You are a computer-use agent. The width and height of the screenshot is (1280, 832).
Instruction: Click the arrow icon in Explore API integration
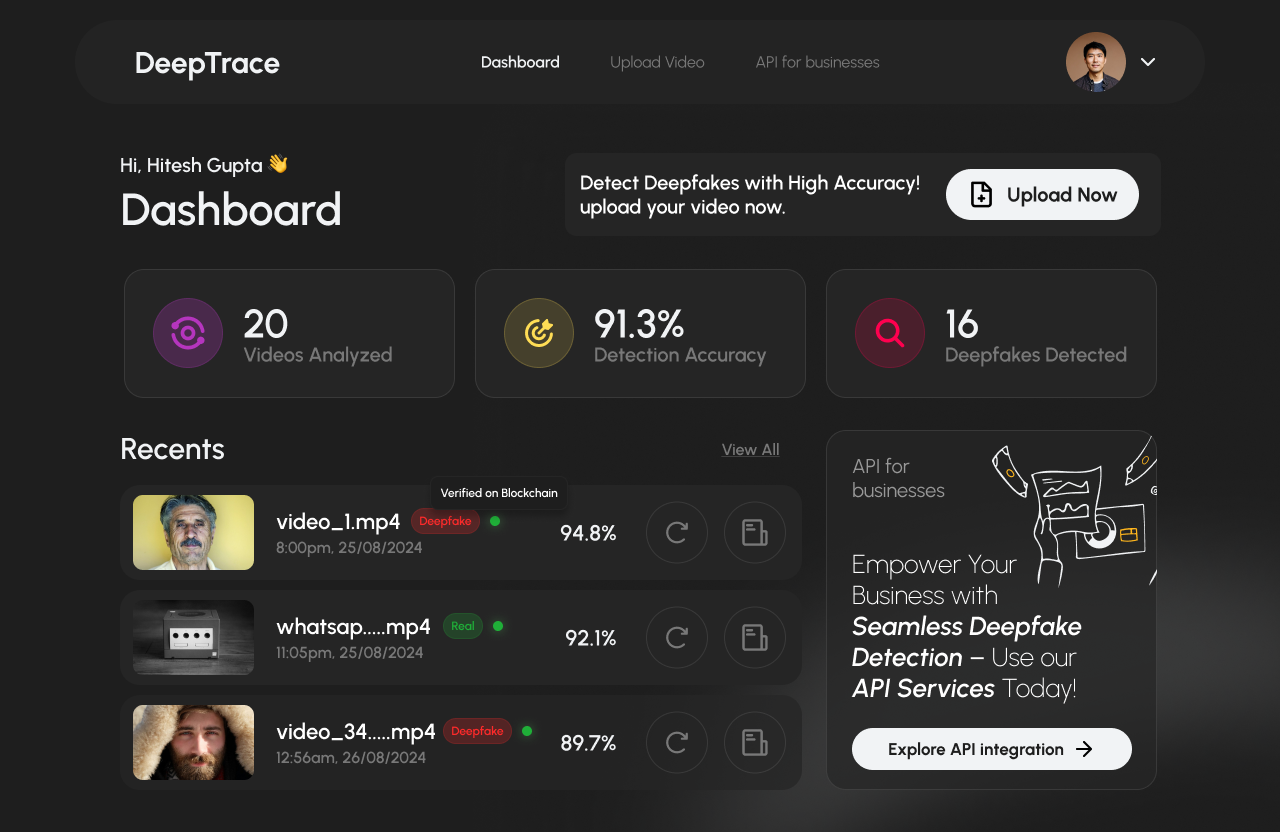click(1084, 749)
